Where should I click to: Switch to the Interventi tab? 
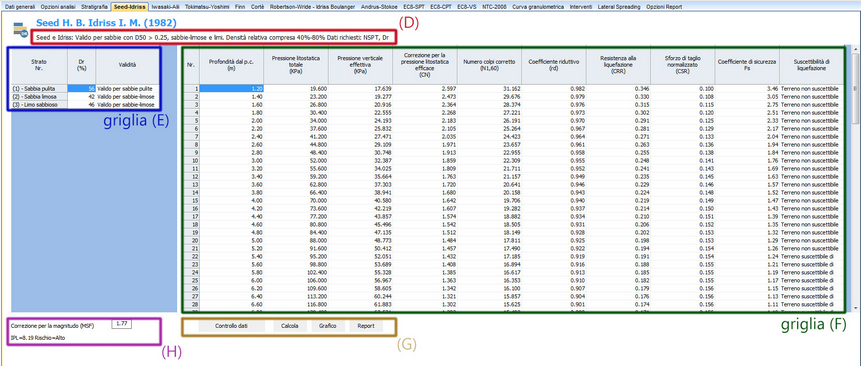coord(581,7)
